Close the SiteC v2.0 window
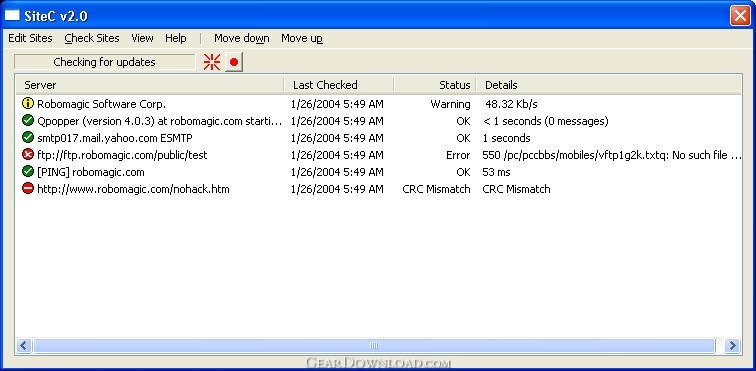 pos(740,16)
